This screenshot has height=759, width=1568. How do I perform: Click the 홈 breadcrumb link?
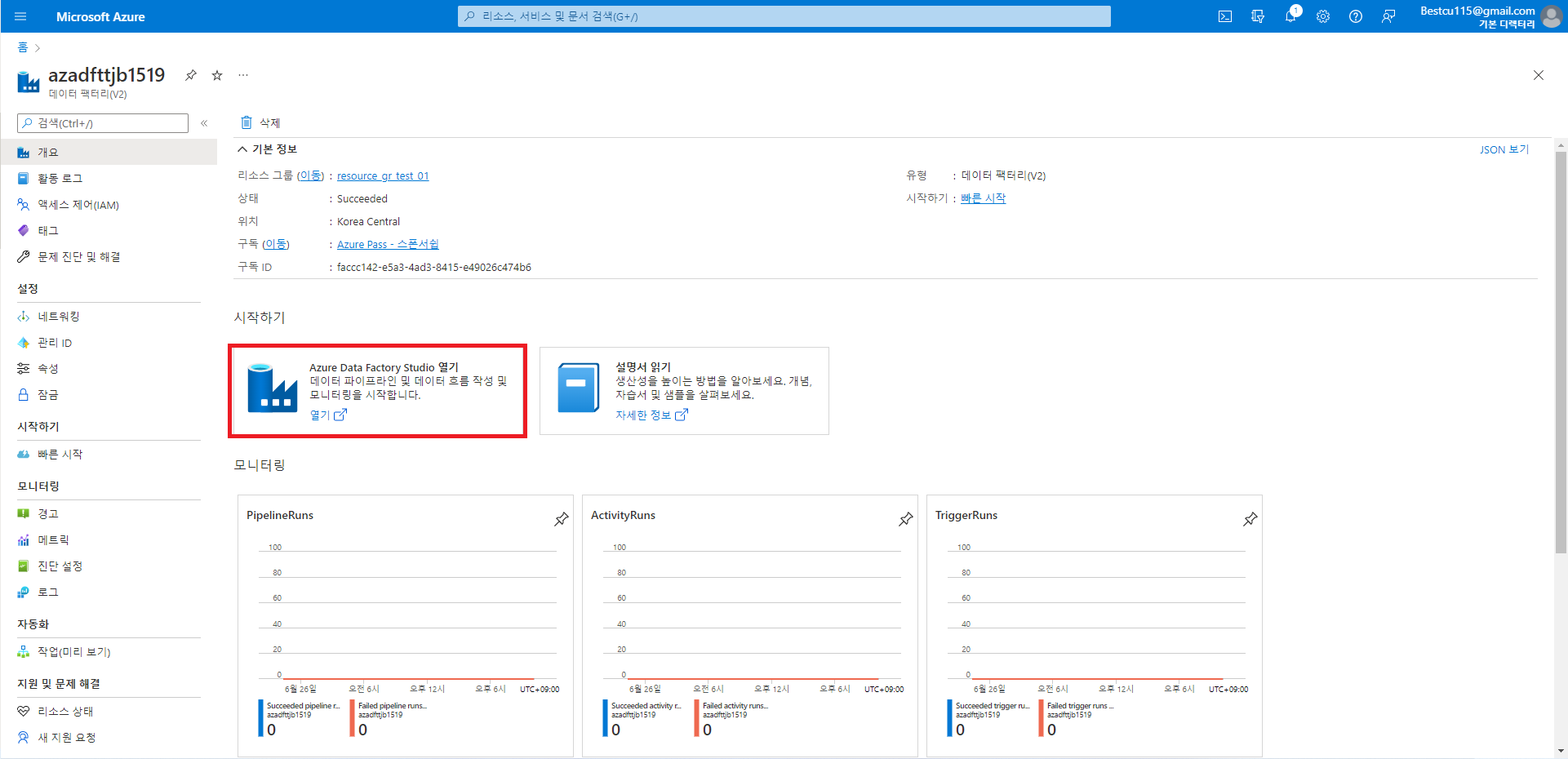coord(23,47)
